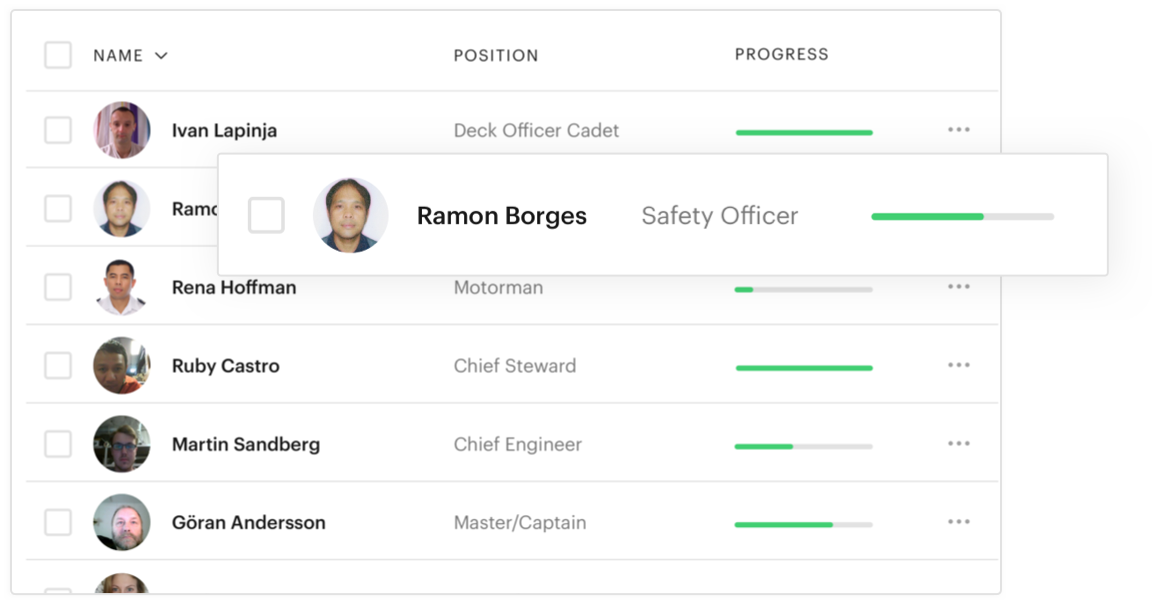Click Göran Andersson's profile picture
1154x606 pixels.
122,522
